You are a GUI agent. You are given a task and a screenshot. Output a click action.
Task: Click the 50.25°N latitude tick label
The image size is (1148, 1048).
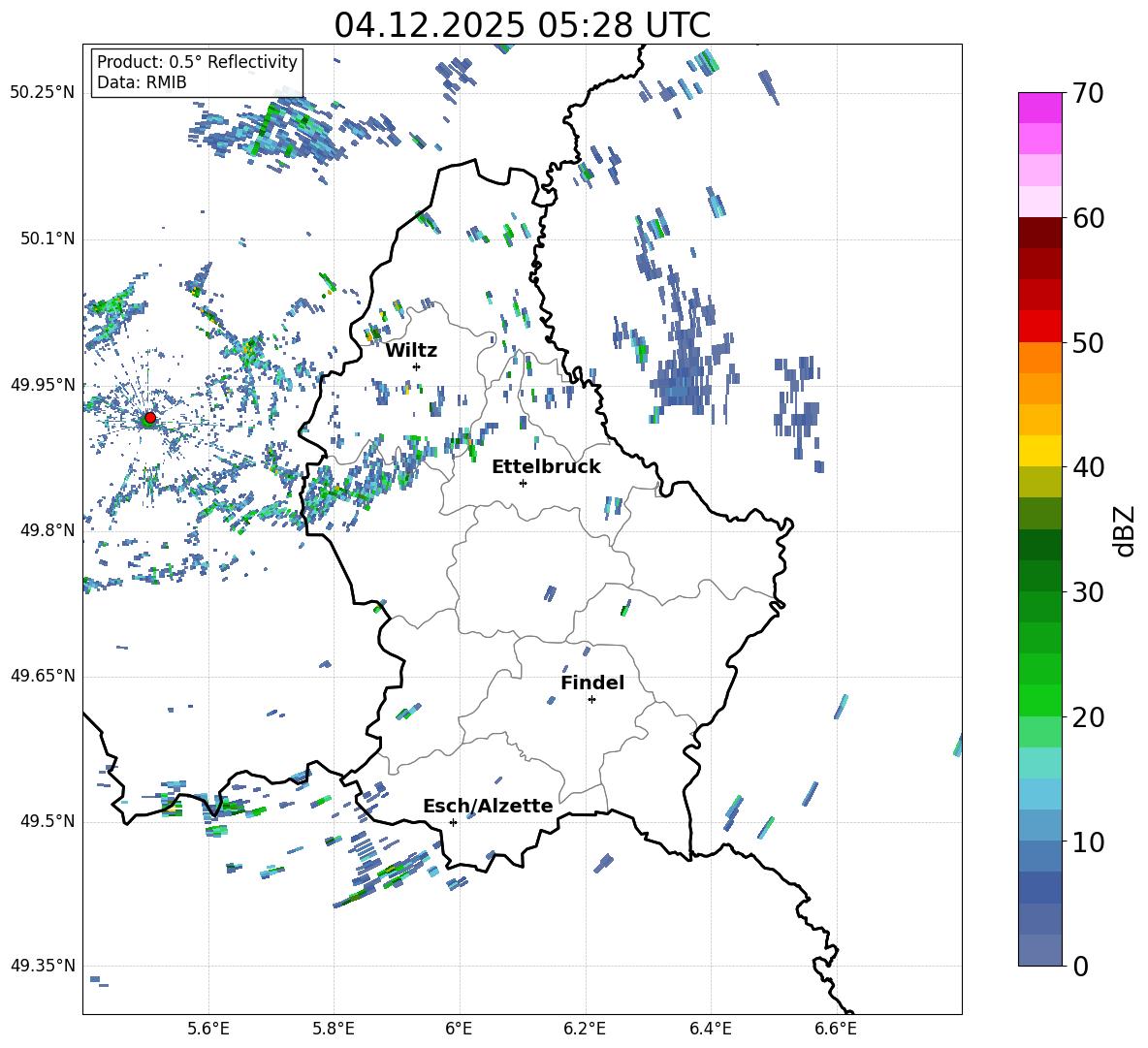click(43, 92)
